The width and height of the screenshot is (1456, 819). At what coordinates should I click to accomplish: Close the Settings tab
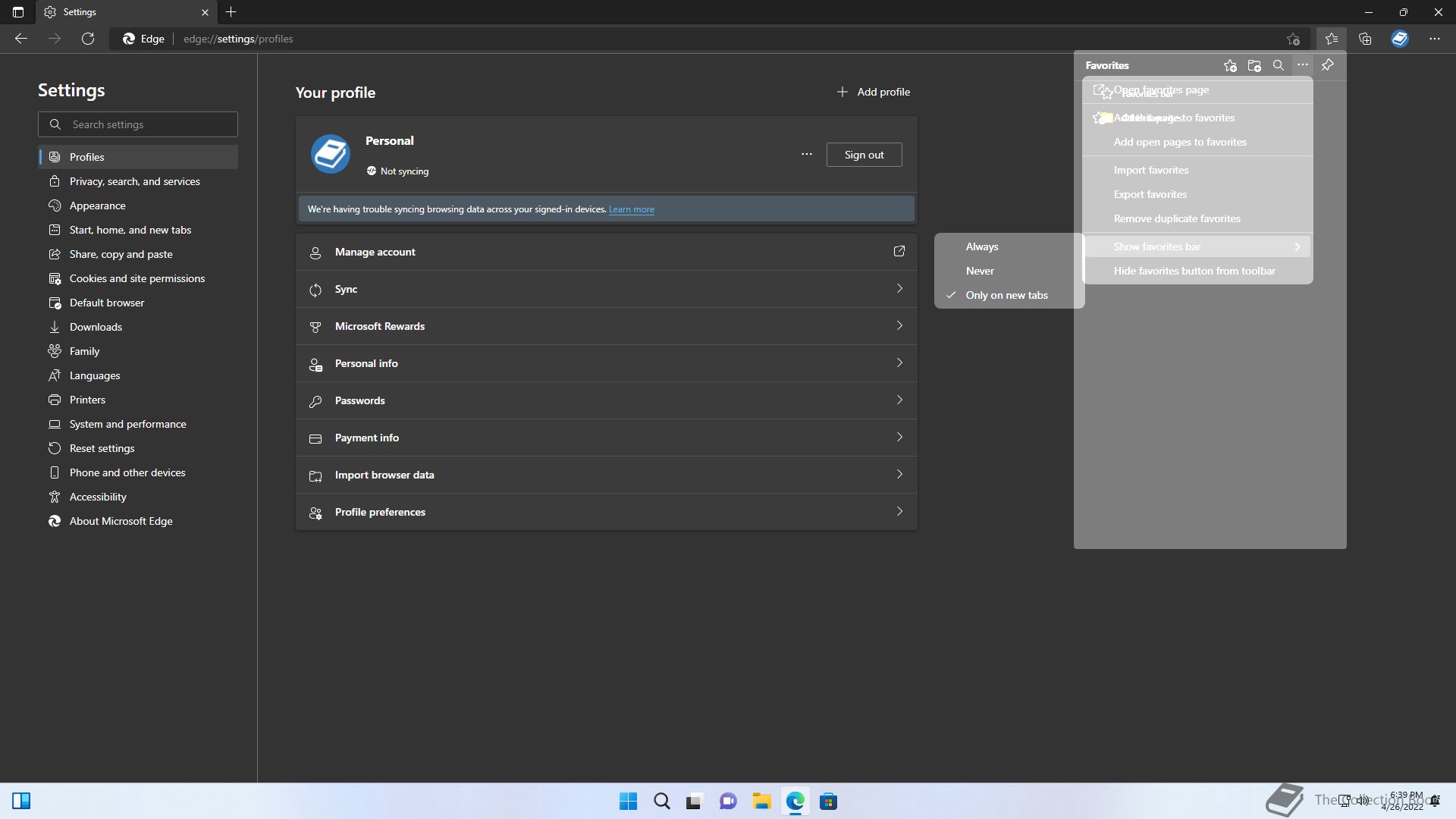pyautogui.click(x=205, y=12)
